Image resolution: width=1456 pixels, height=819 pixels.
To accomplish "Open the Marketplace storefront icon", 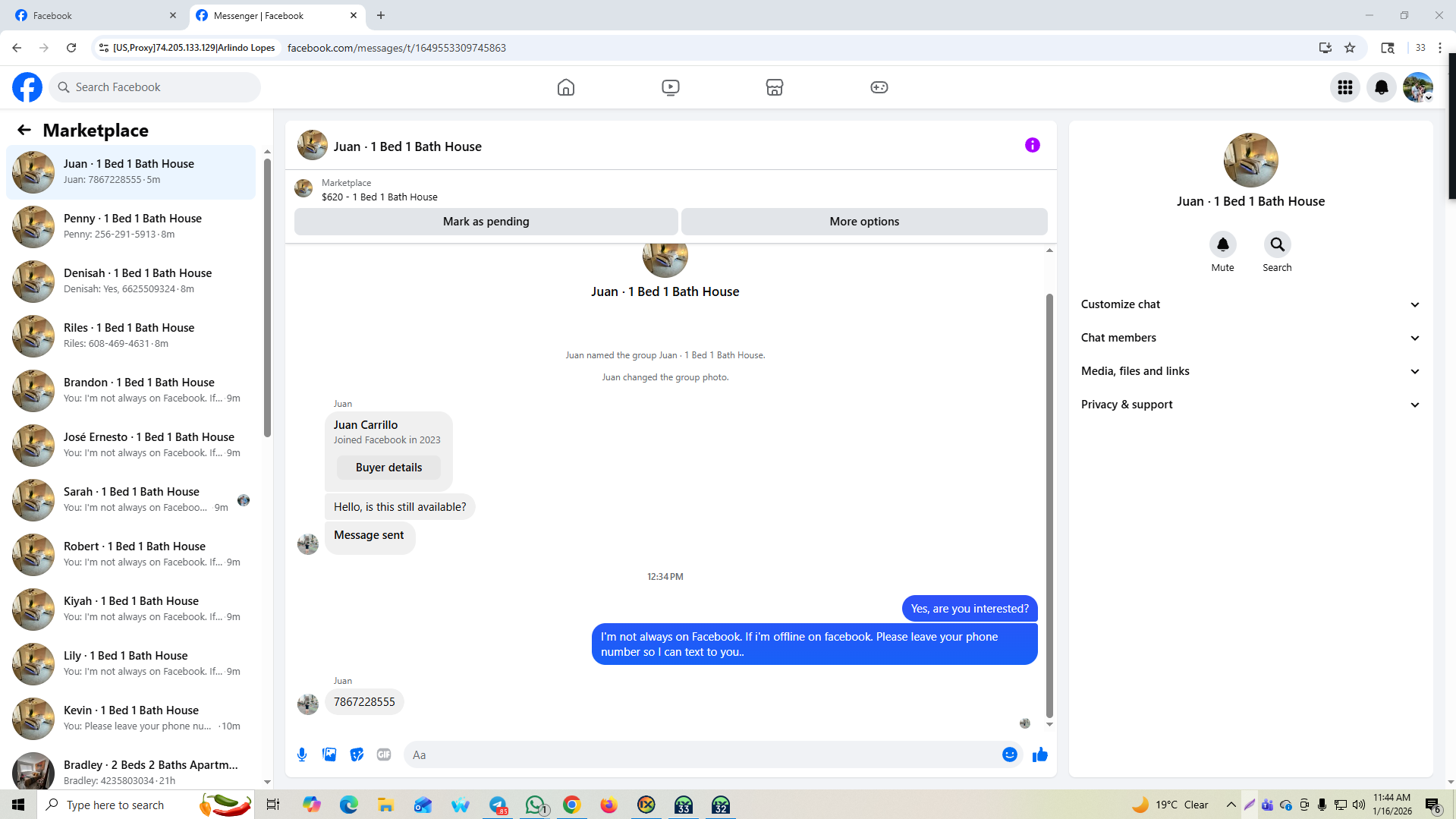I will (775, 87).
